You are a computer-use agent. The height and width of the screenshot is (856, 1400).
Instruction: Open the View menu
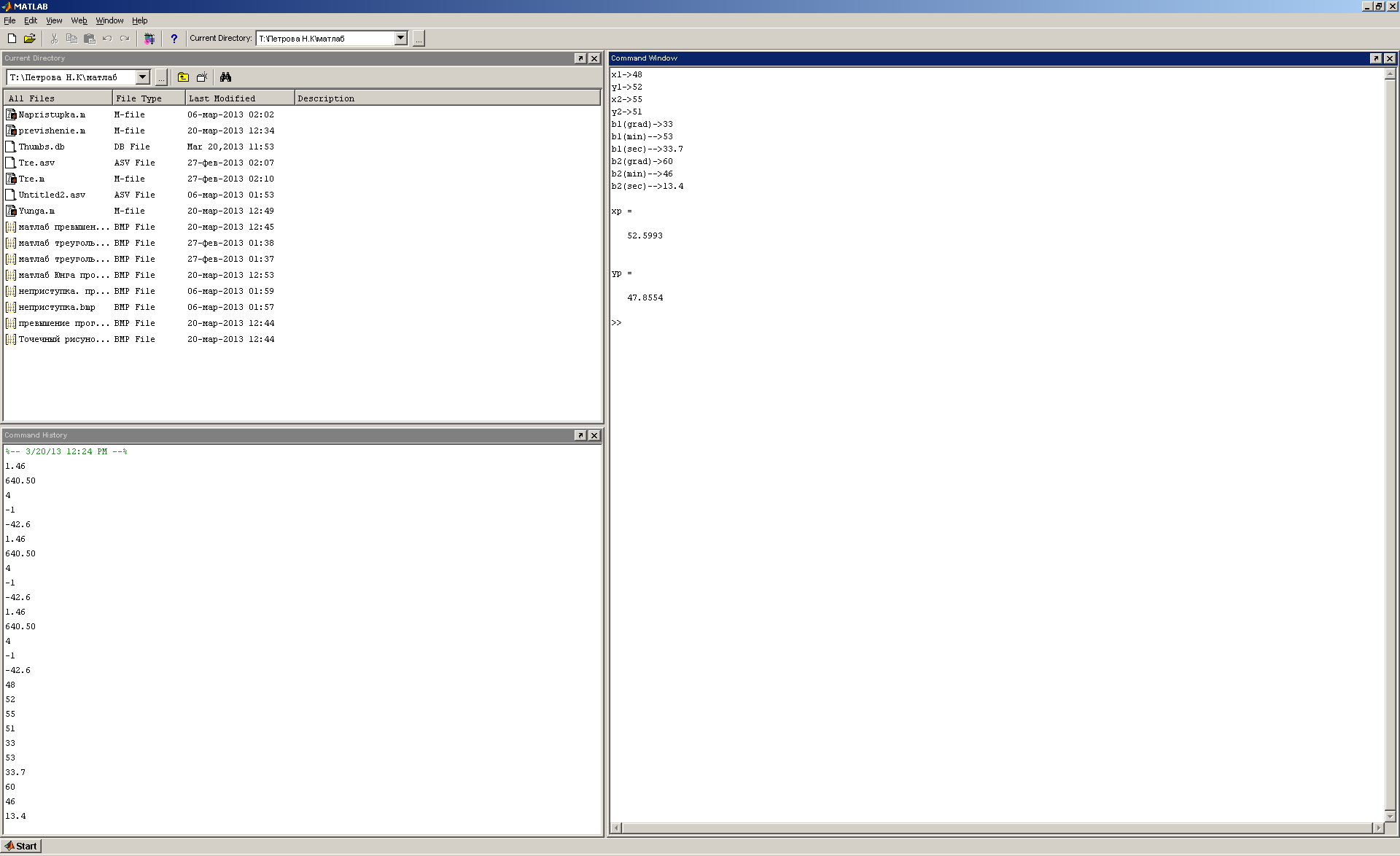click(x=55, y=20)
